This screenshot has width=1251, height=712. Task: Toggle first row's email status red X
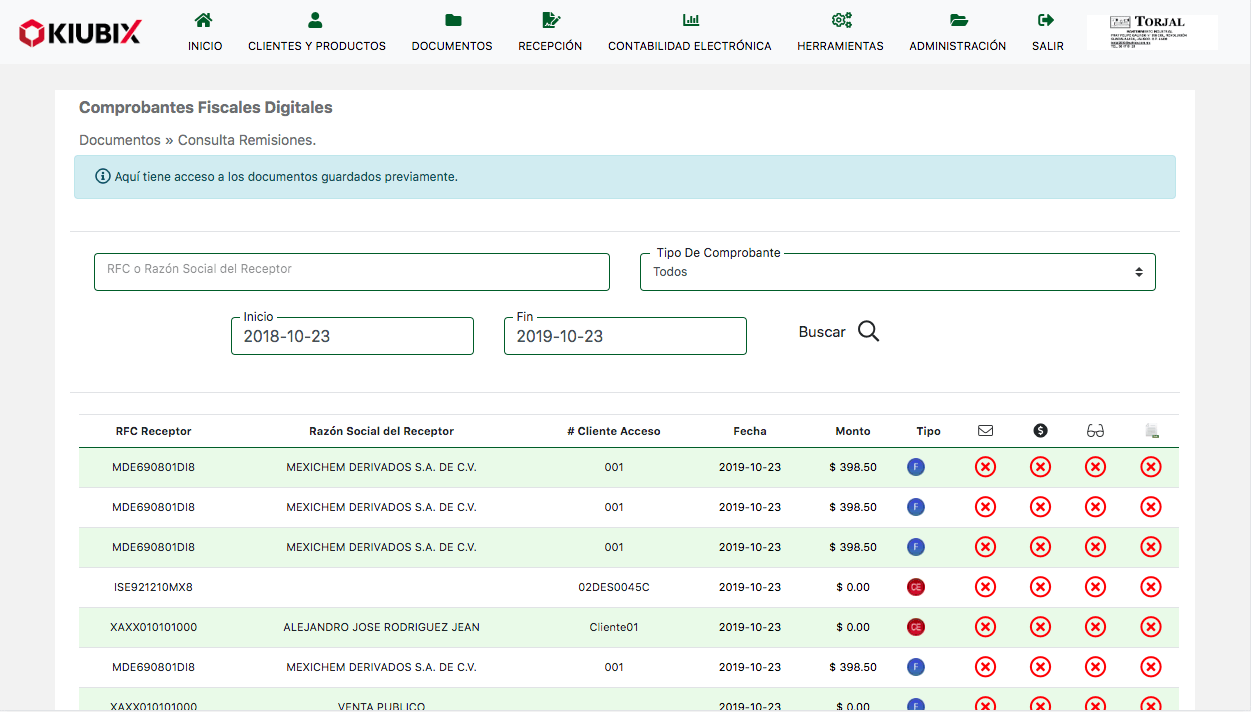tap(985, 467)
